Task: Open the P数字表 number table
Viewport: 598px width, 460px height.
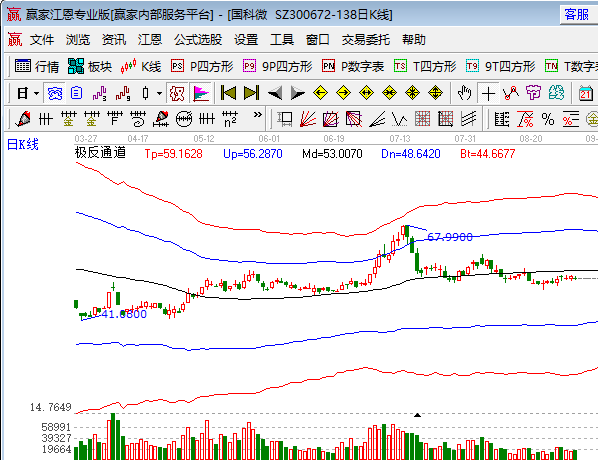Action: tap(353, 66)
